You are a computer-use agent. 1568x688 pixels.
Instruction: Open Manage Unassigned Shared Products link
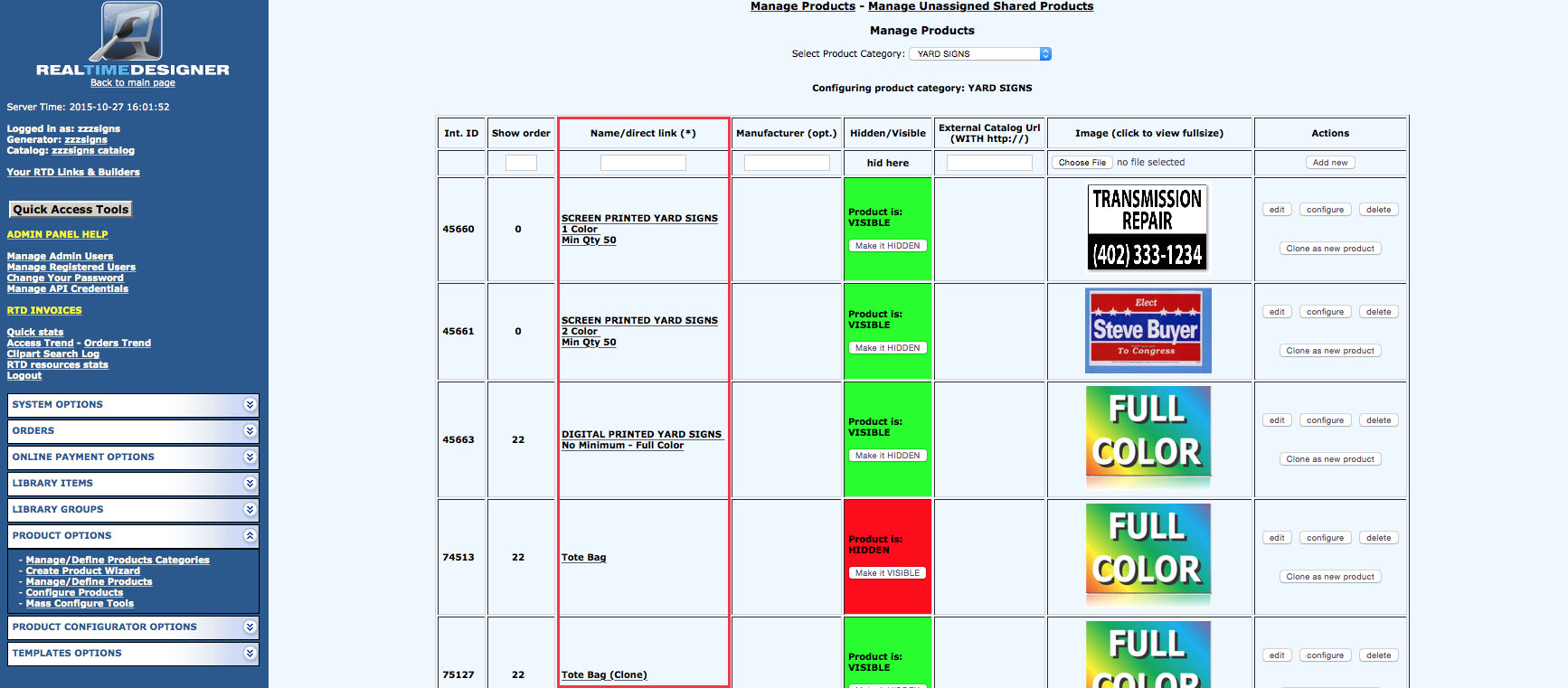click(980, 6)
